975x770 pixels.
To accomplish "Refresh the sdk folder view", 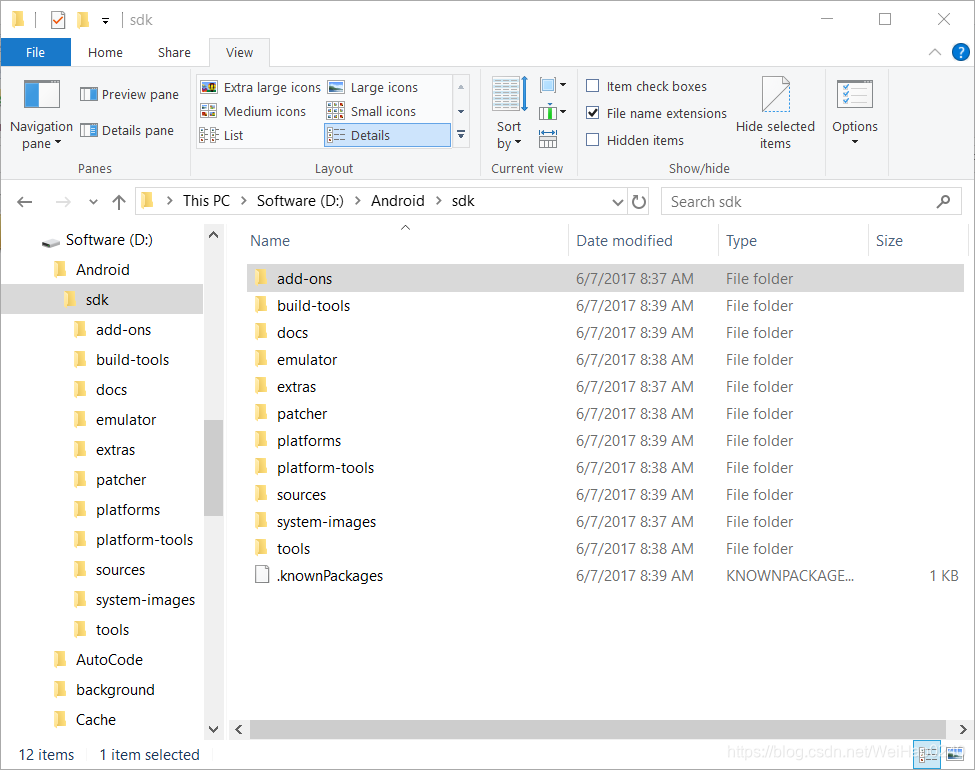I will point(639,202).
